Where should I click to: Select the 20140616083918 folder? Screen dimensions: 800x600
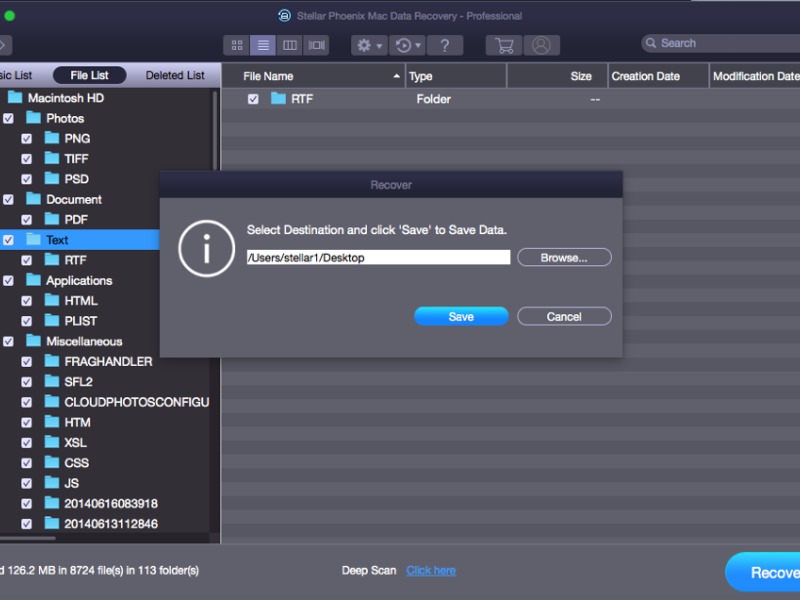pos(111,504)
